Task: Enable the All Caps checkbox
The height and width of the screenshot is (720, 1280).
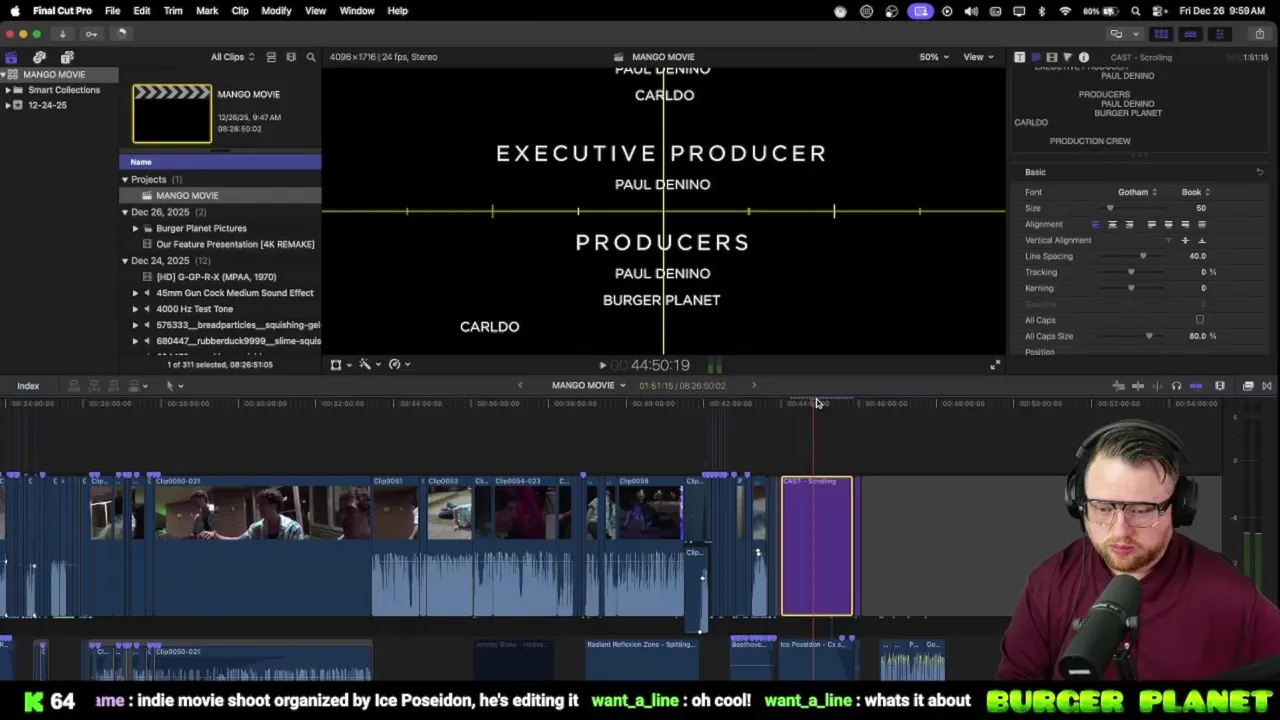Action: coord(1200,320)
